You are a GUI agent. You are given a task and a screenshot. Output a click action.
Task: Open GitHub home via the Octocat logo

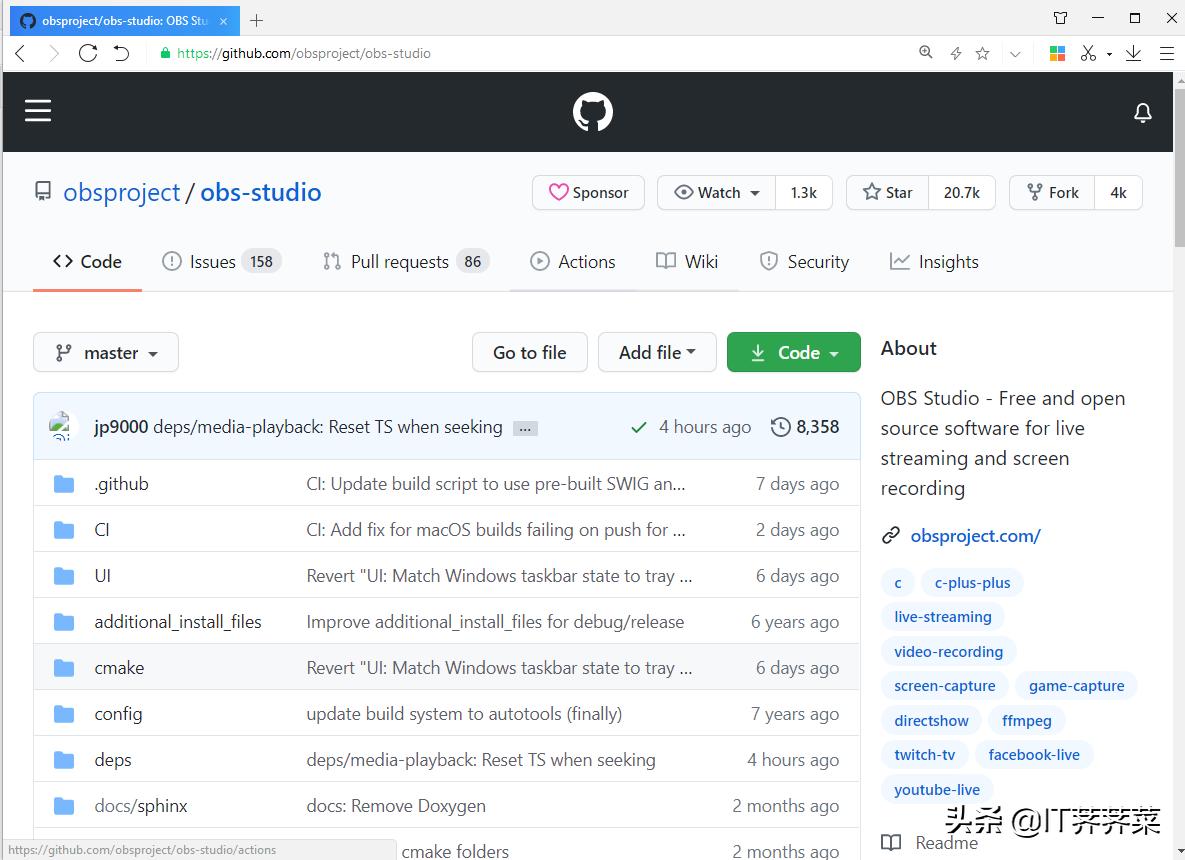[592, 111]
